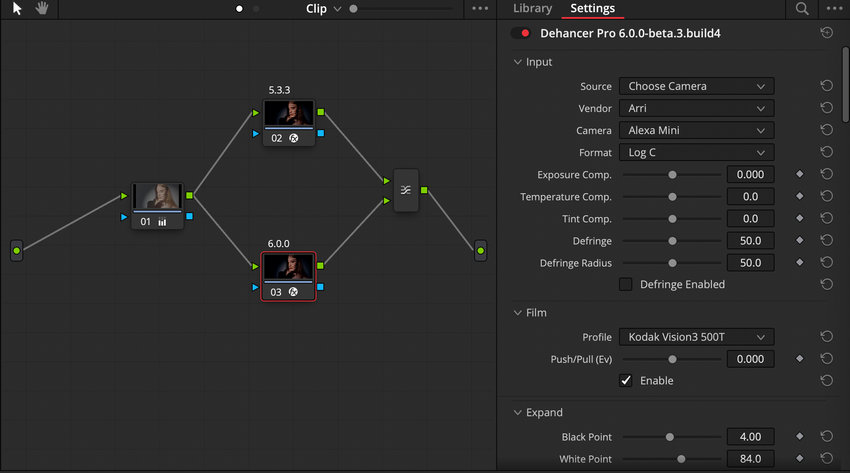Add keyframe for Tint Comp.
850x473 pixels.
[x=800, y=218]
